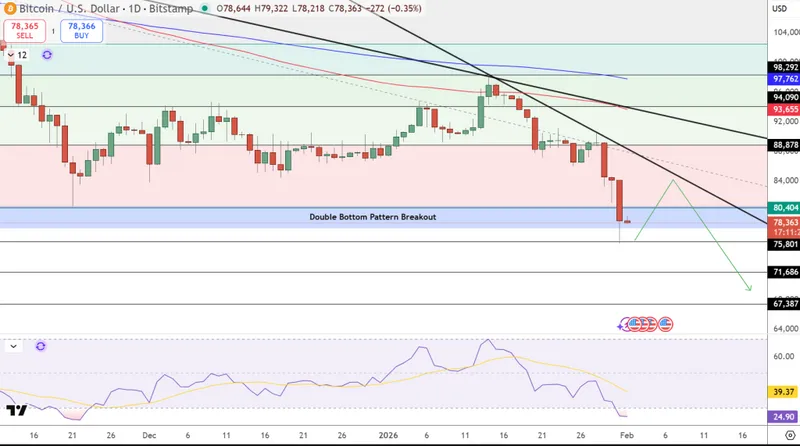Screen dimensions: 800x446
Task: Select the Double Bottom Pattern Breakout label
Action: pyautogui.click(x=372, y=217)
